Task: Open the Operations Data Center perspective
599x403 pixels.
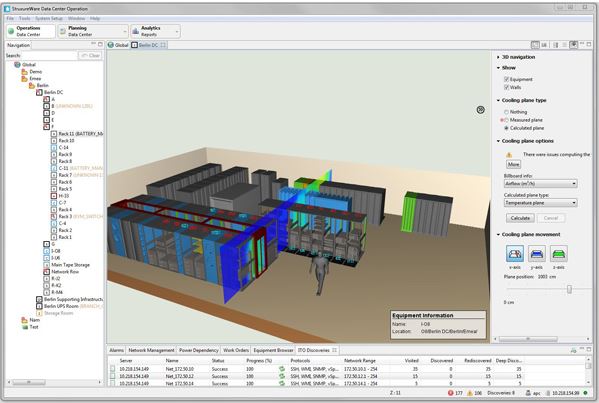Action: (x=30, y=31)
